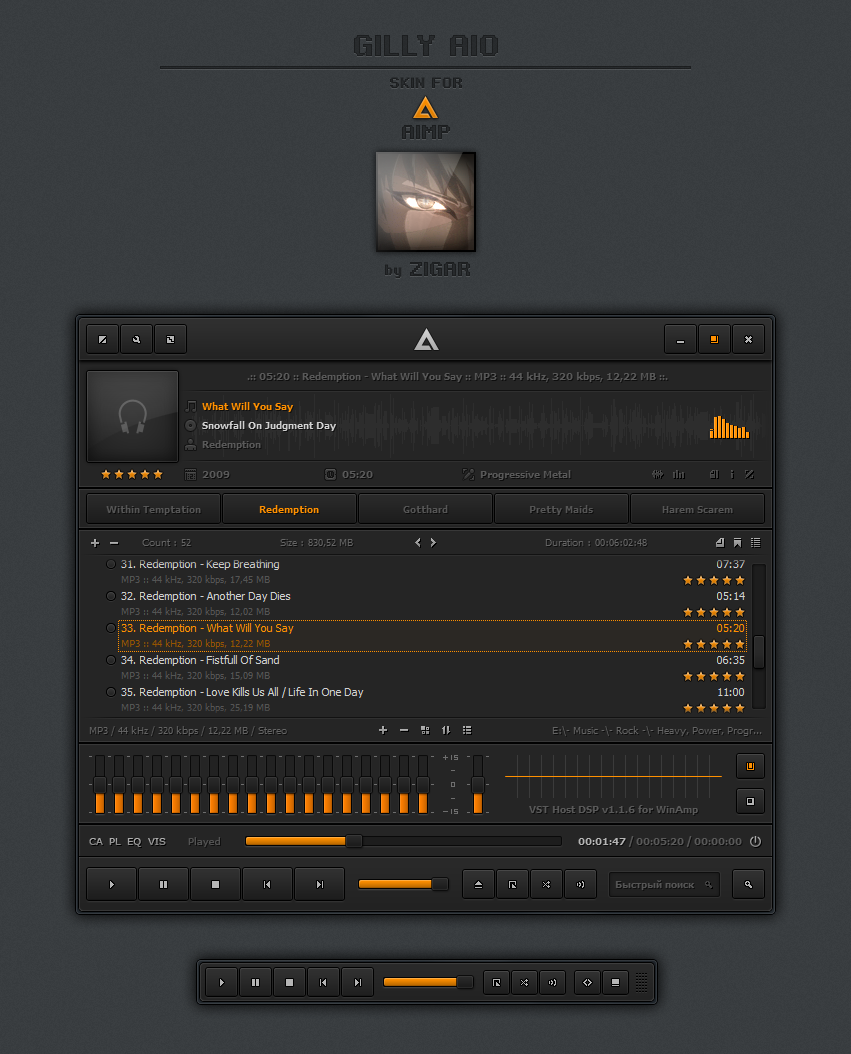Click Play in the main player controls
The width and height of the screenshot is (851, 1054).
pos(112,885)
